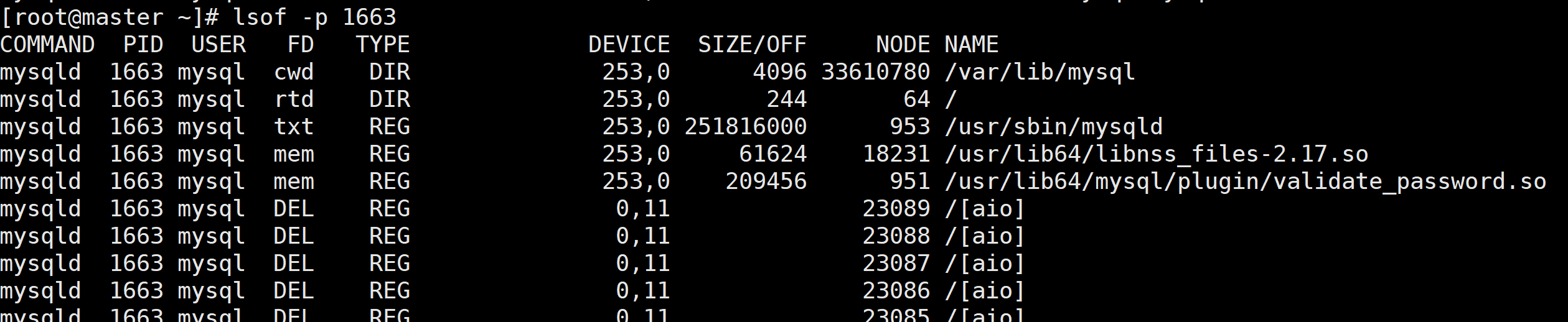
Task: Click device 0,11 in node 23086 row
Action: pos(643,291)
